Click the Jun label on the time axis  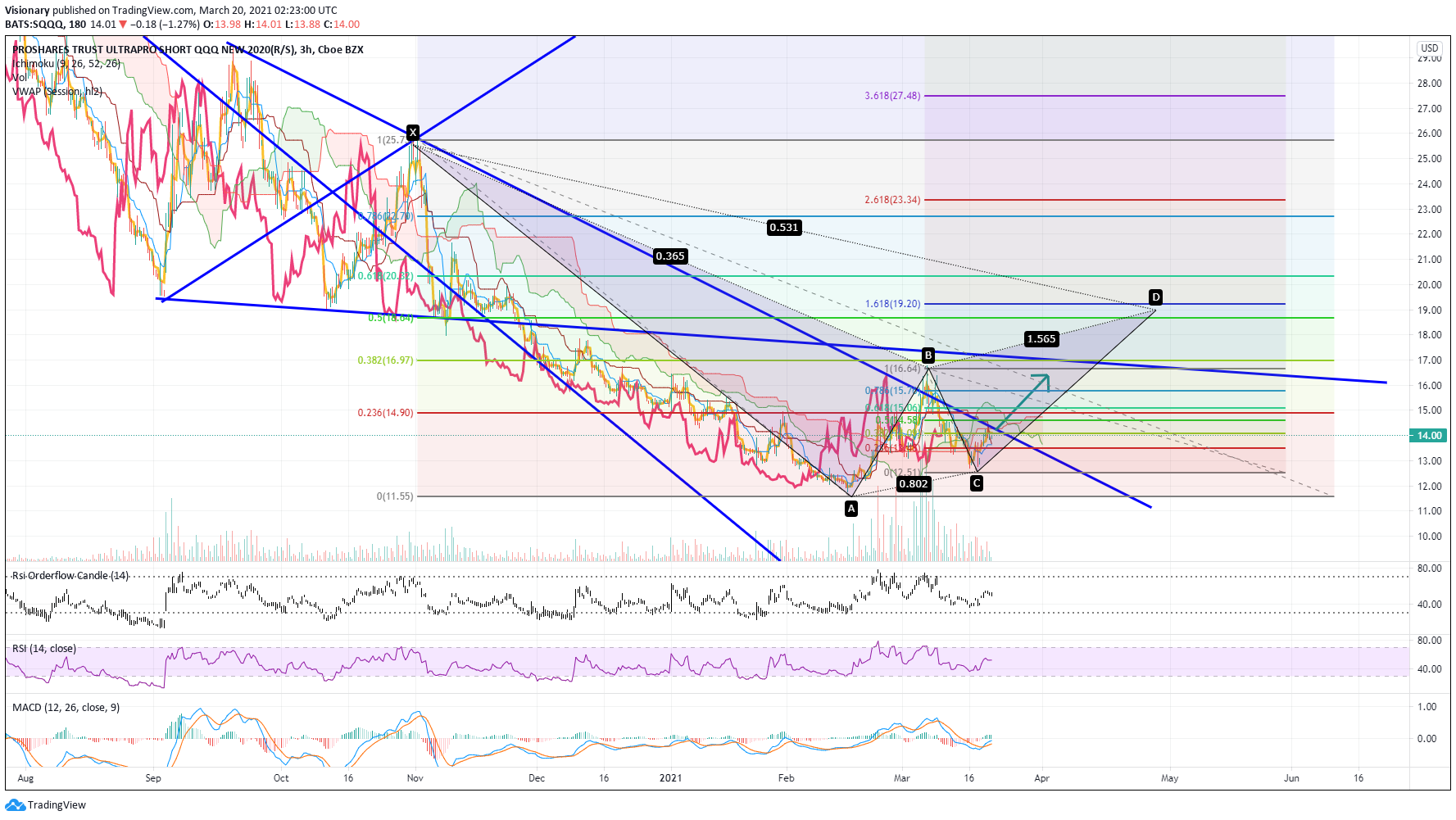tap(1291, 778)
